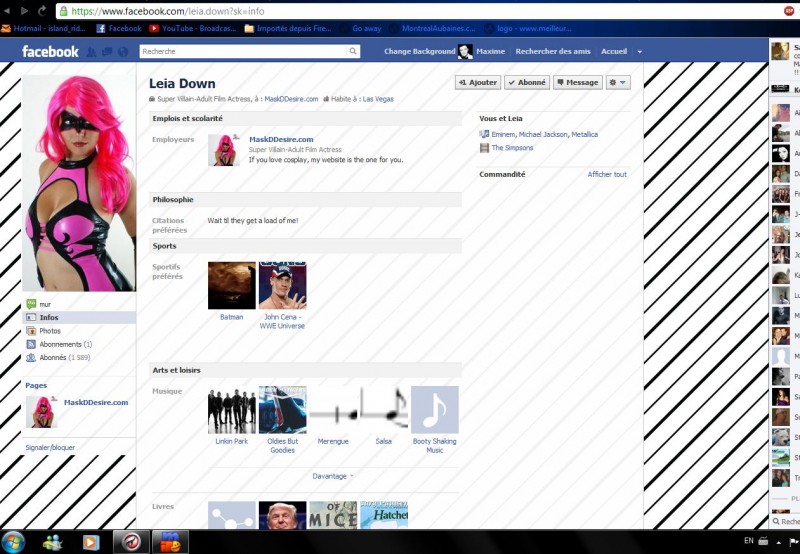Click Oldies But Goodies thumbnail

coord(282,410)
